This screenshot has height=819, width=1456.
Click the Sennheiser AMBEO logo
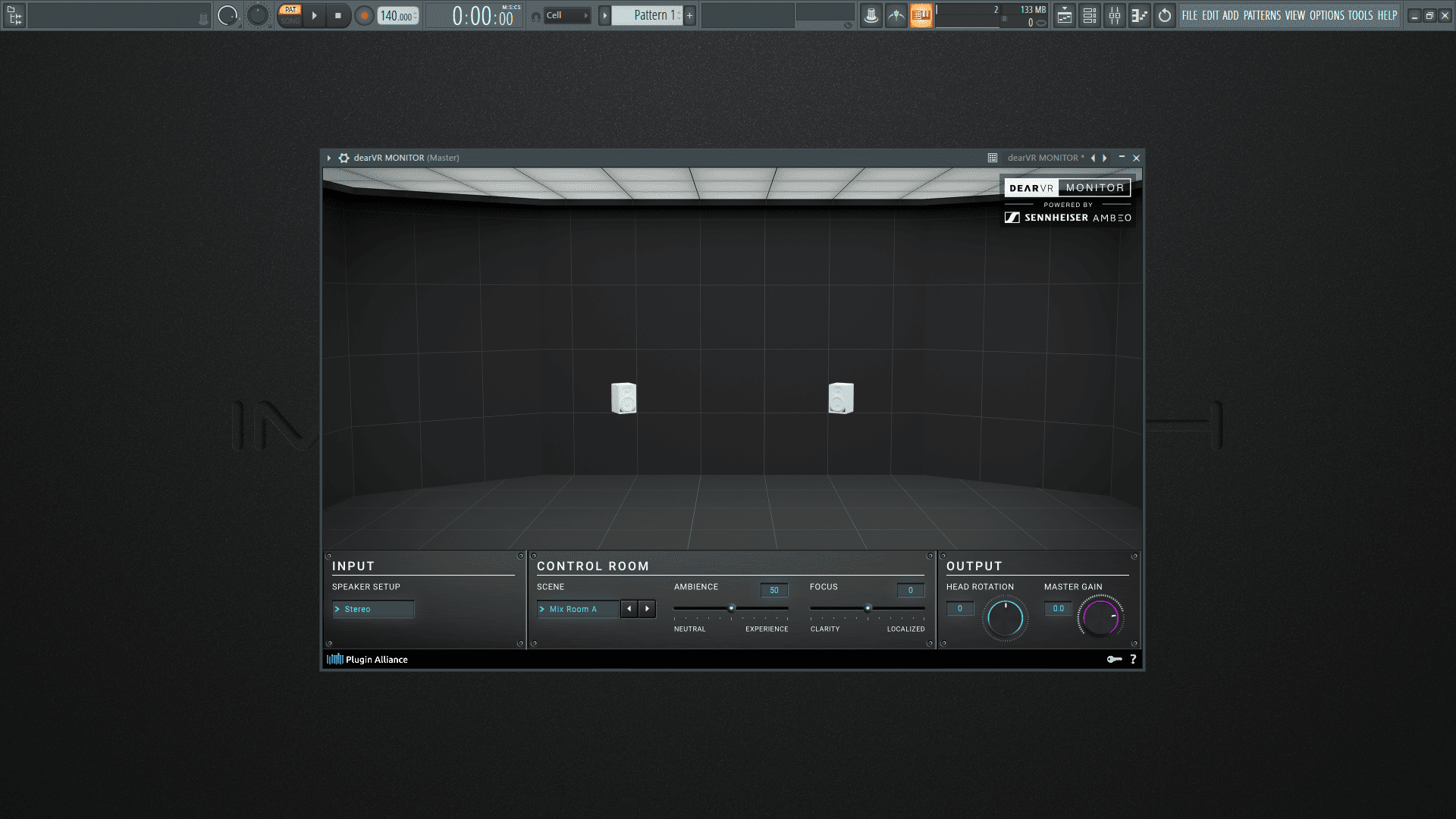click(x=1068, y=218)
